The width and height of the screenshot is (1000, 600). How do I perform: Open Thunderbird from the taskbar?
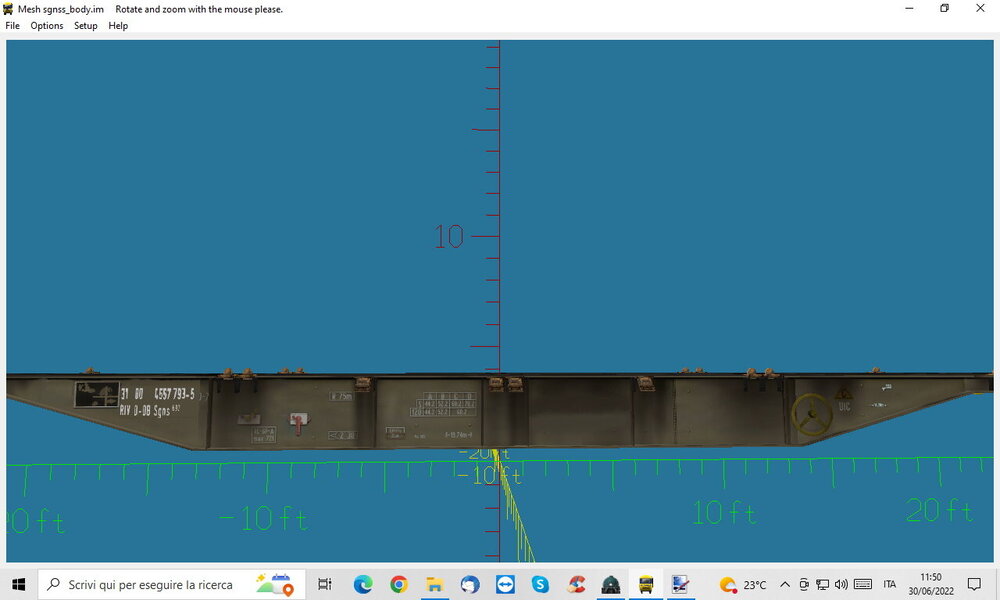coord(470,584)
